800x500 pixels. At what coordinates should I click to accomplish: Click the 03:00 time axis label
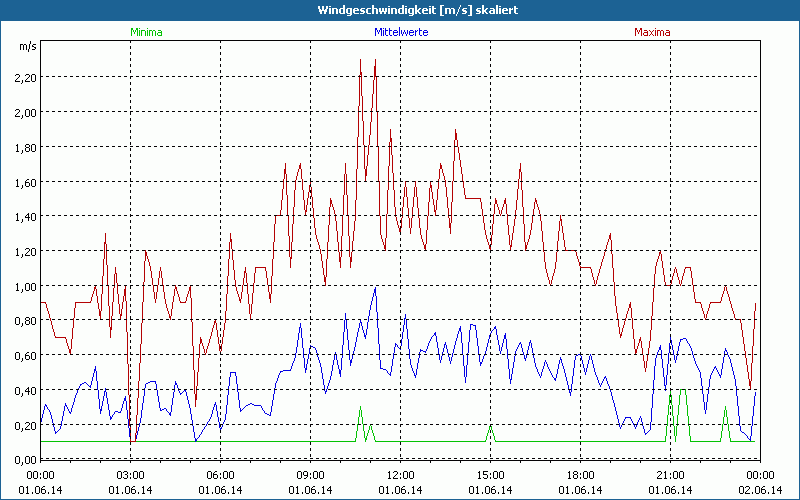130,475
